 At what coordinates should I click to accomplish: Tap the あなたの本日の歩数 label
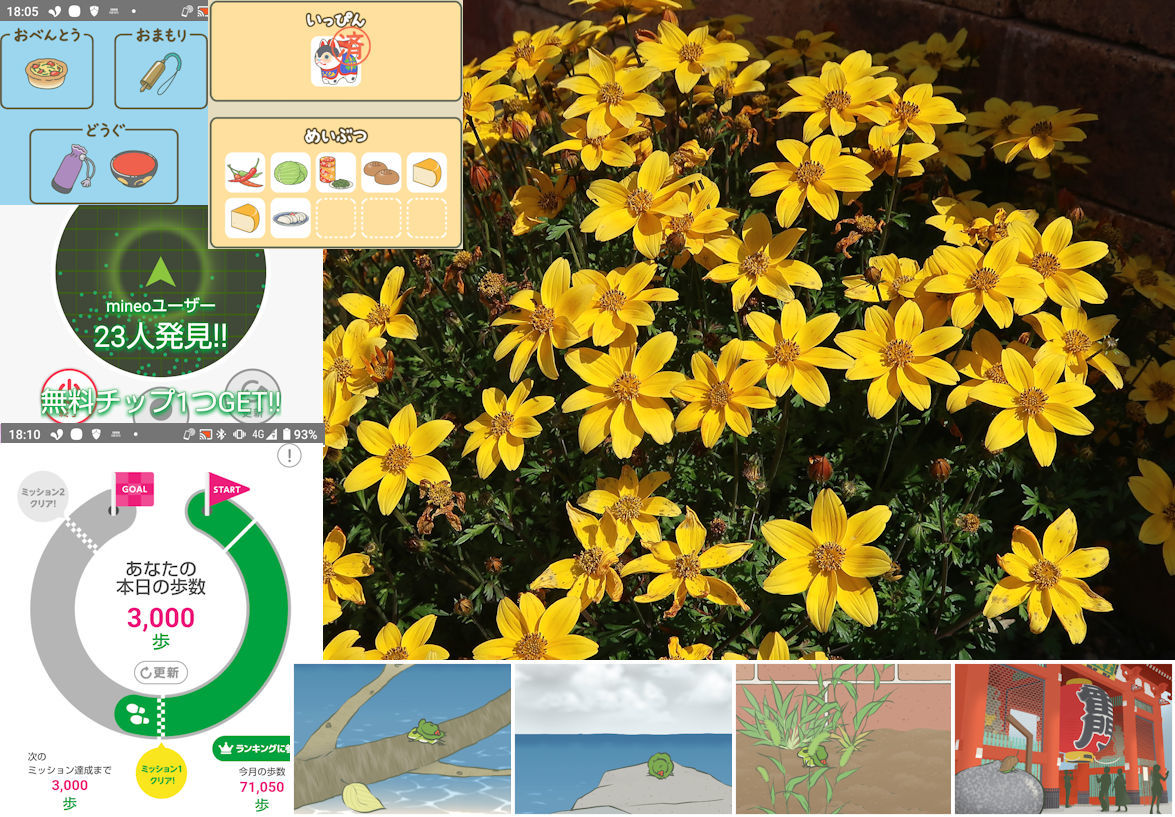161,577
